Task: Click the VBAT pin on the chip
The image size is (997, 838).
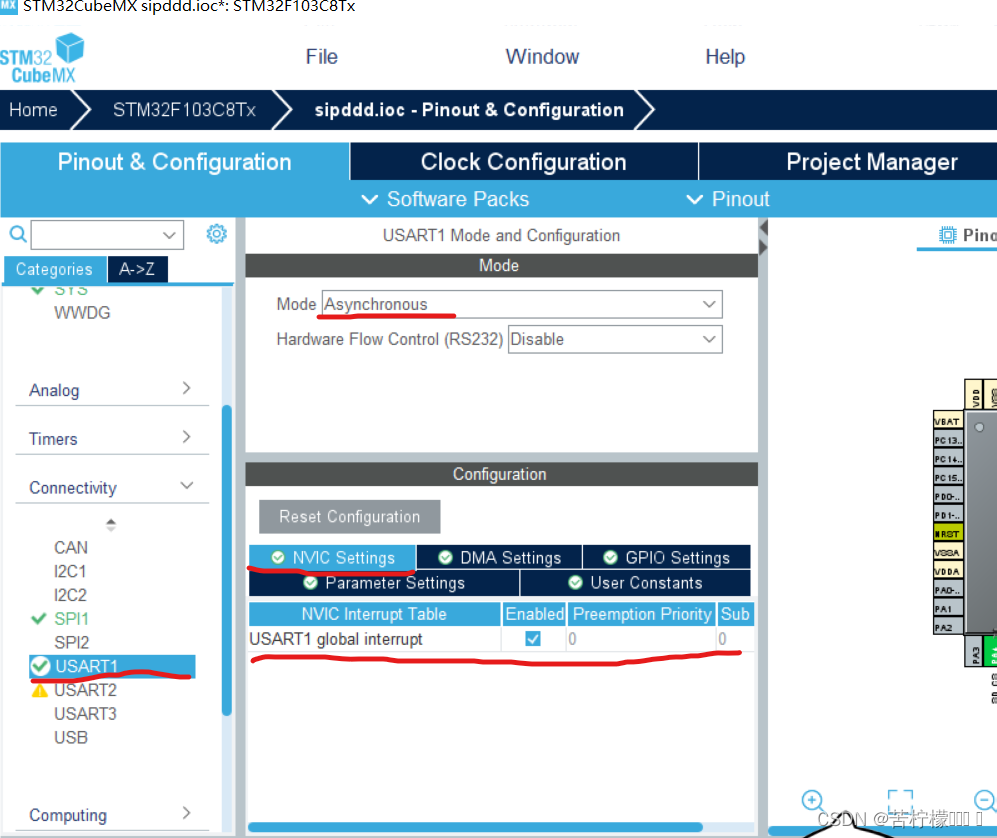Action: [x=947, y=421]
